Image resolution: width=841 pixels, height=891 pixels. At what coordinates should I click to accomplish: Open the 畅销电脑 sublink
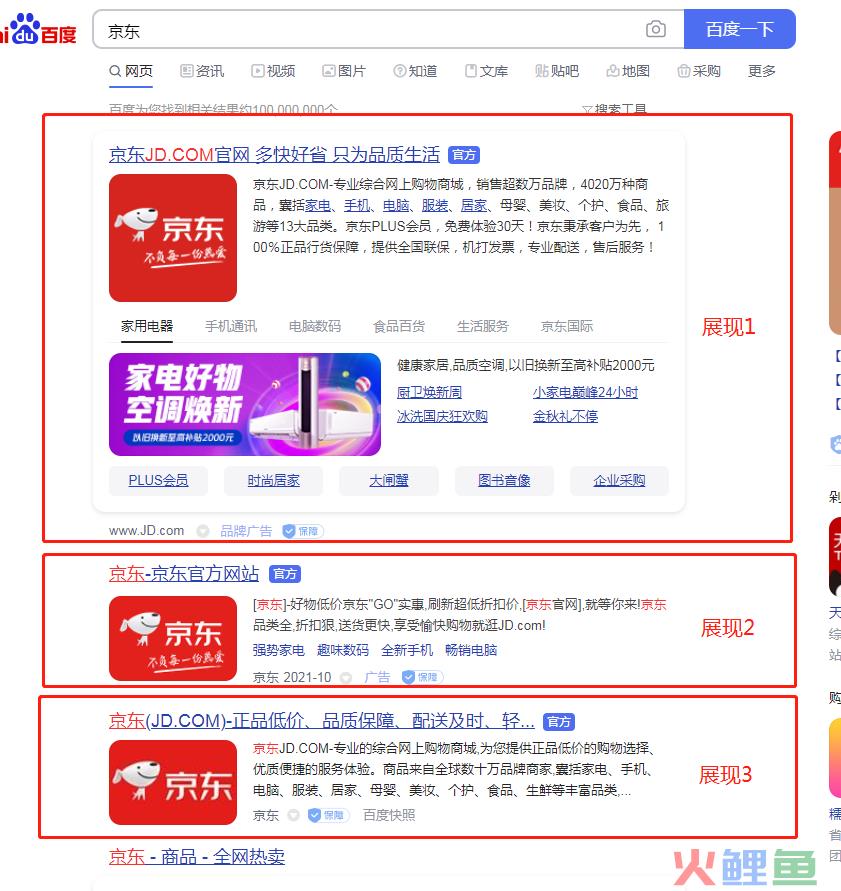[x=471, y=650]
